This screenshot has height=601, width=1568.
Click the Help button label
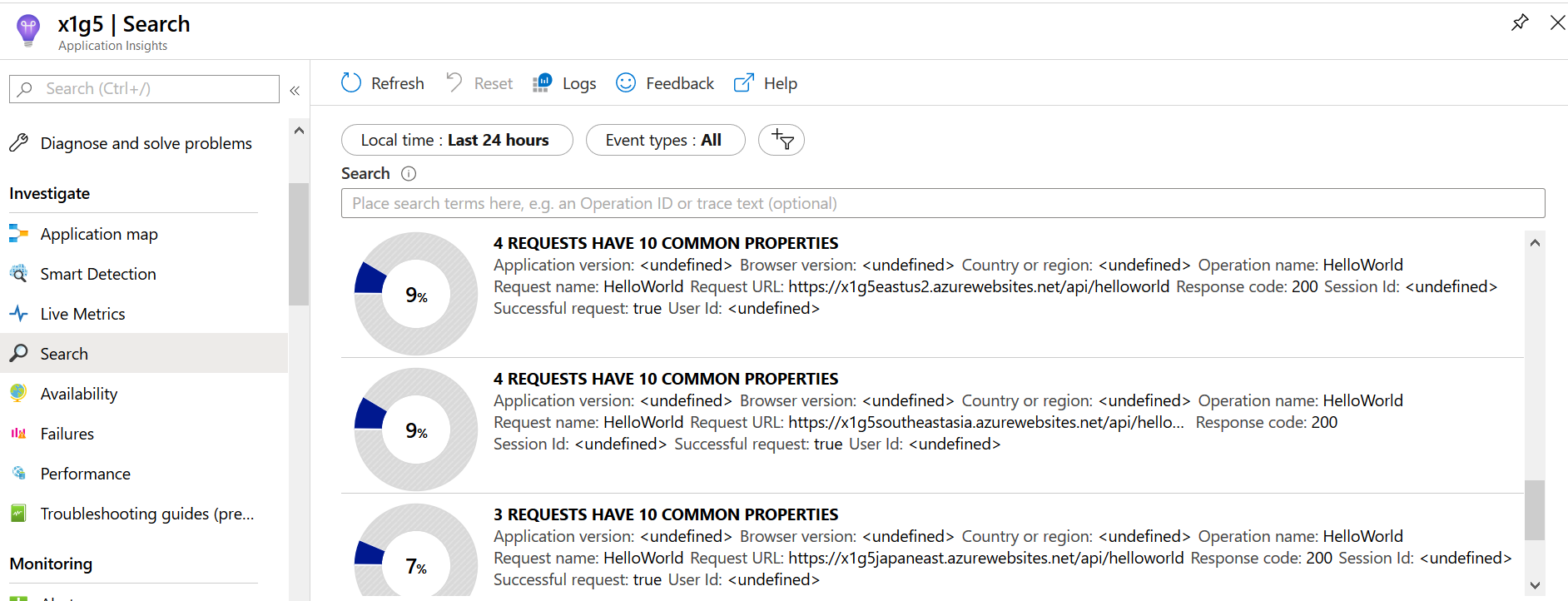[781, 83]
